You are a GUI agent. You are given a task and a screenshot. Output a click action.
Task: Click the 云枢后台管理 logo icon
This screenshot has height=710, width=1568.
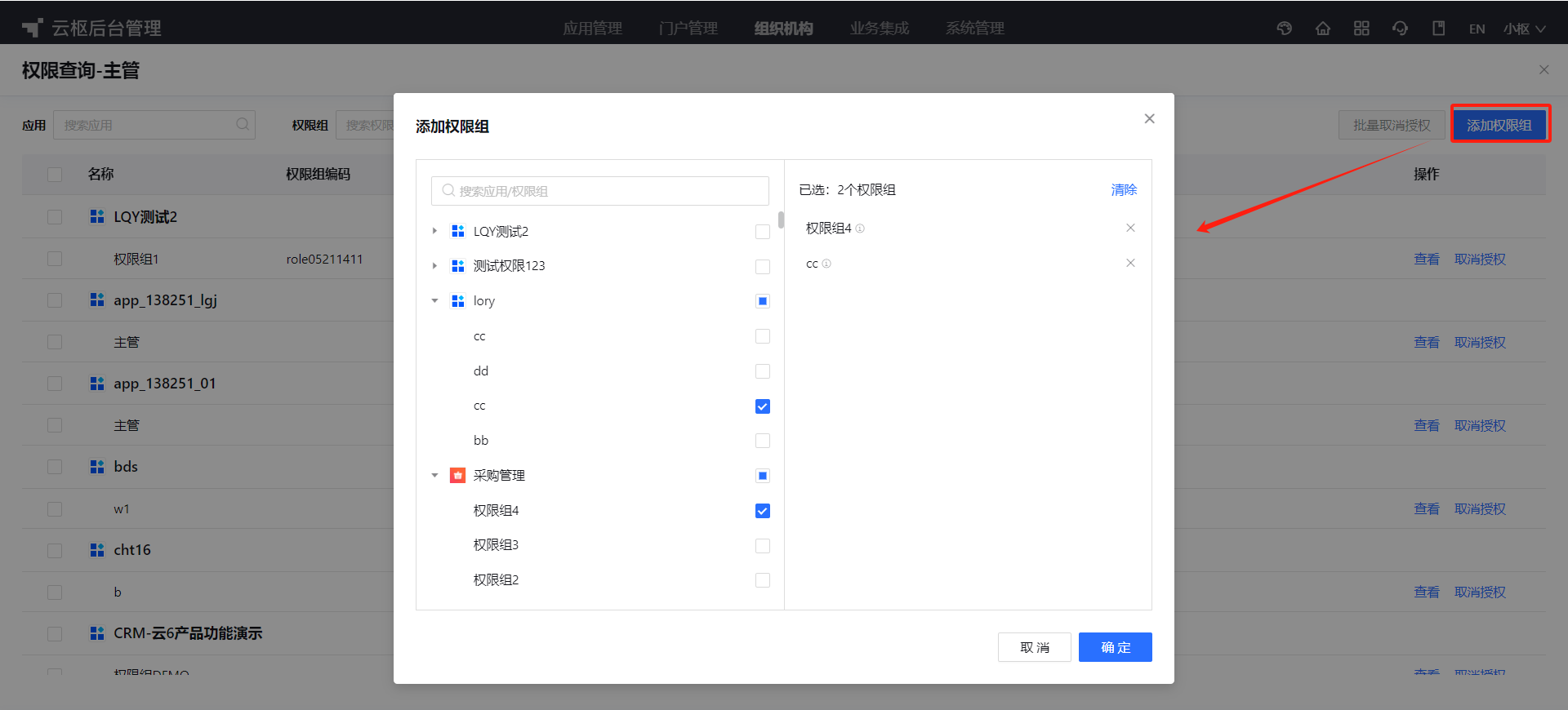coord(32,29)
